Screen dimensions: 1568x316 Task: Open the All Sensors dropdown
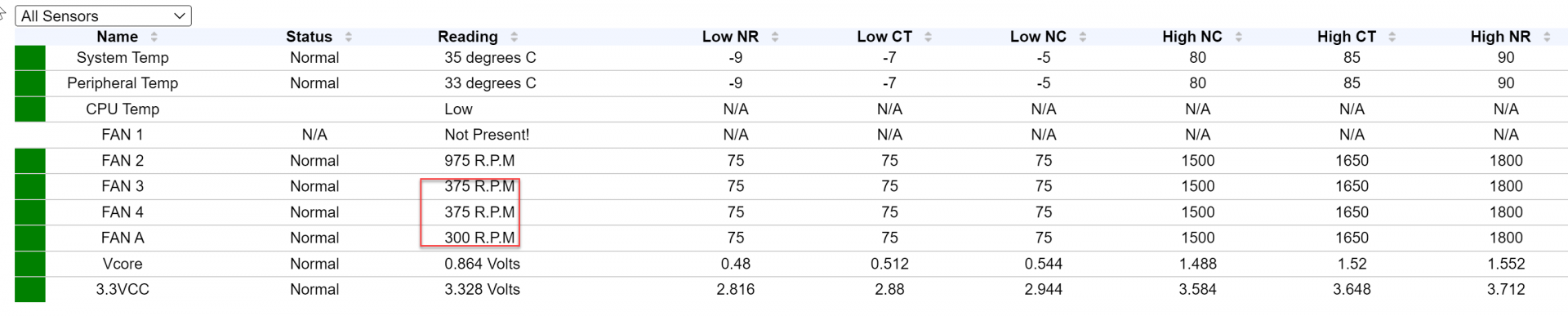coord(103,16)
